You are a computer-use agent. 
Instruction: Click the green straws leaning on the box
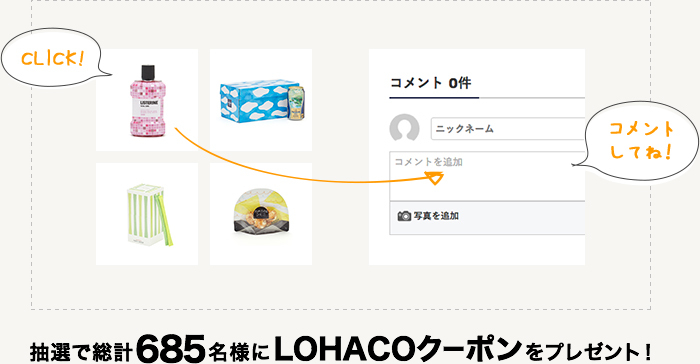tap(164, 222)
